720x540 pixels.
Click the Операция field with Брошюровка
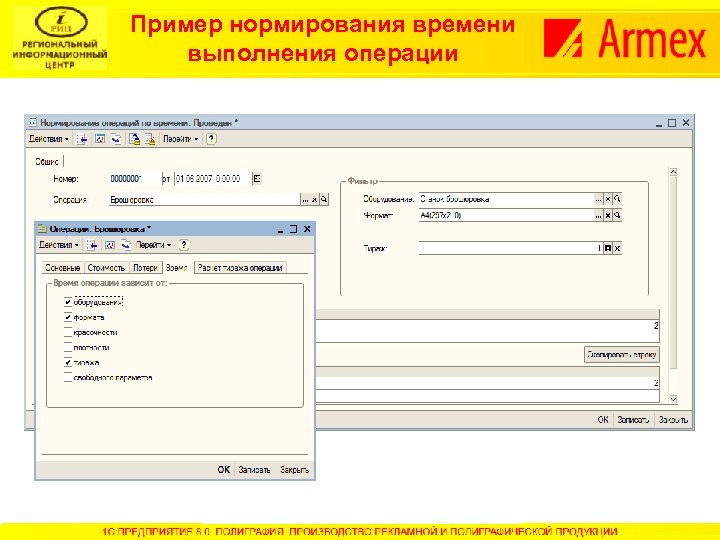tap(204, 200)
